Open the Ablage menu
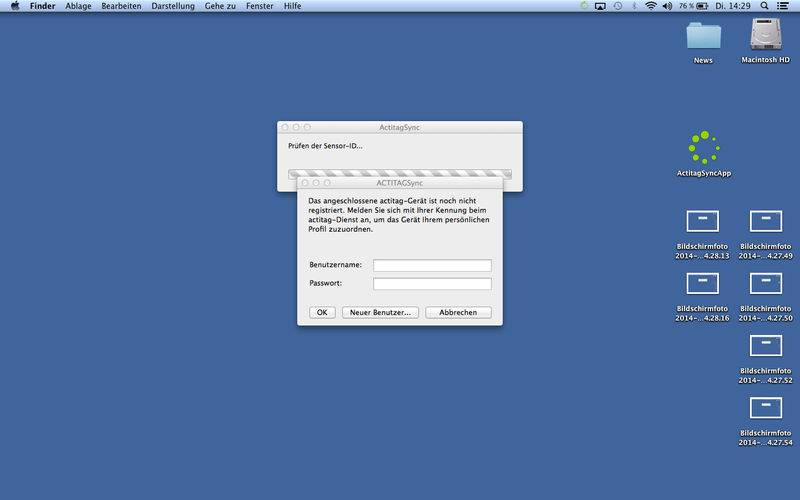 click(78, 6)
